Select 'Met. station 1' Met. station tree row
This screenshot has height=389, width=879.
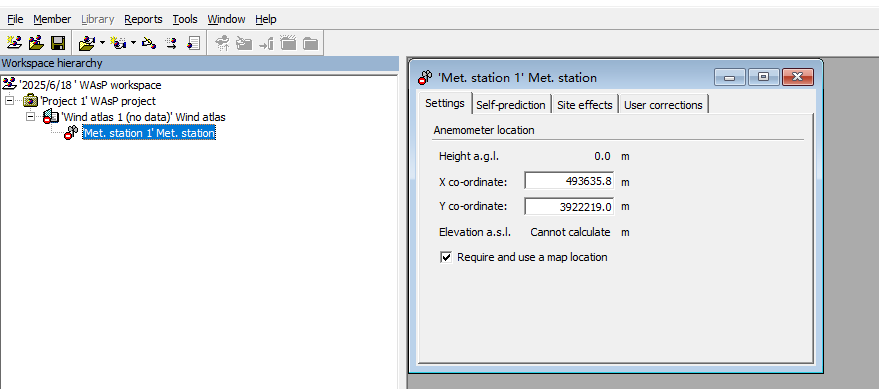tap(149, 133)
